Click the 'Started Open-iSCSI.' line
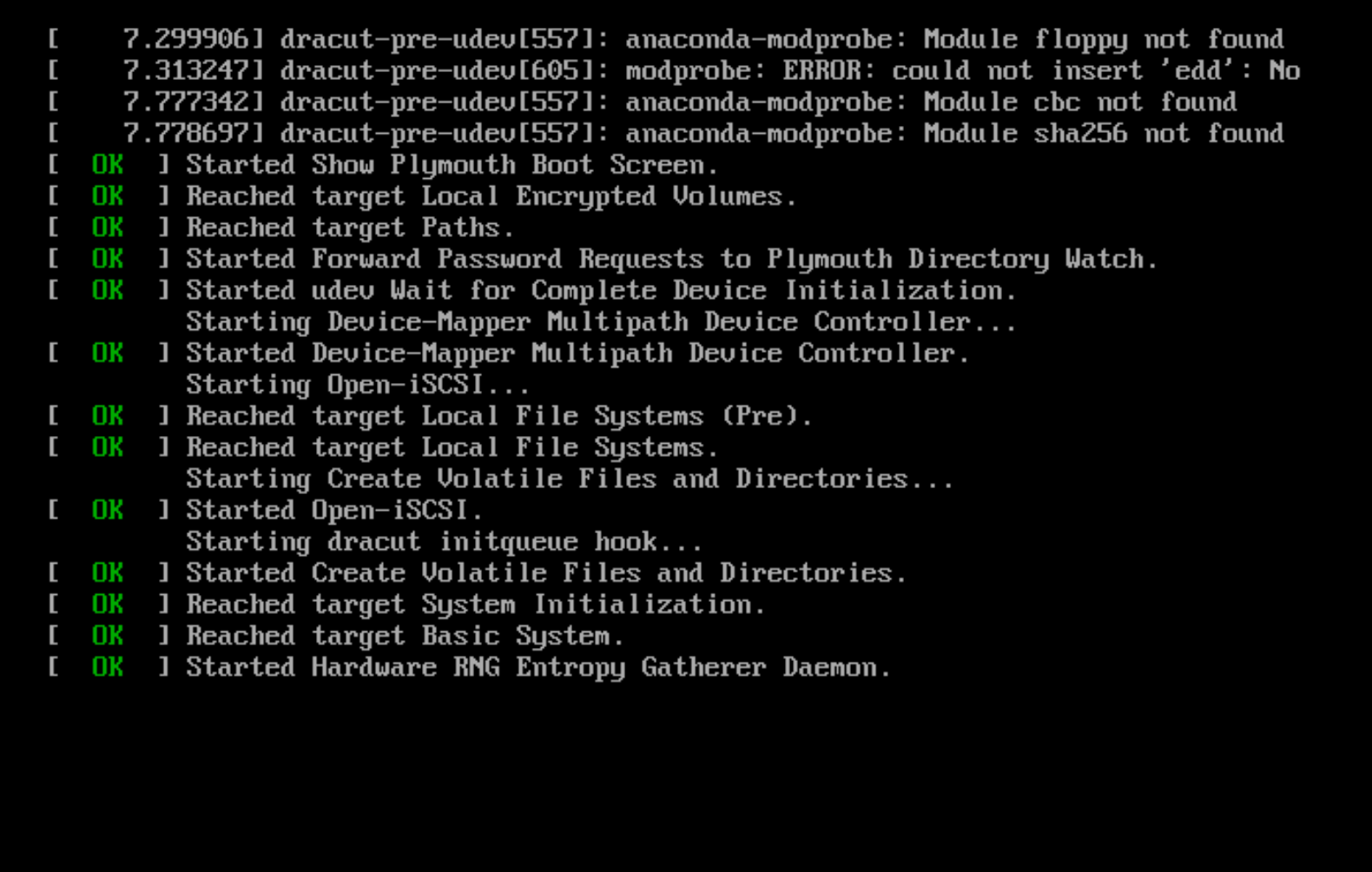1372x872 pixels. (334, 510)
